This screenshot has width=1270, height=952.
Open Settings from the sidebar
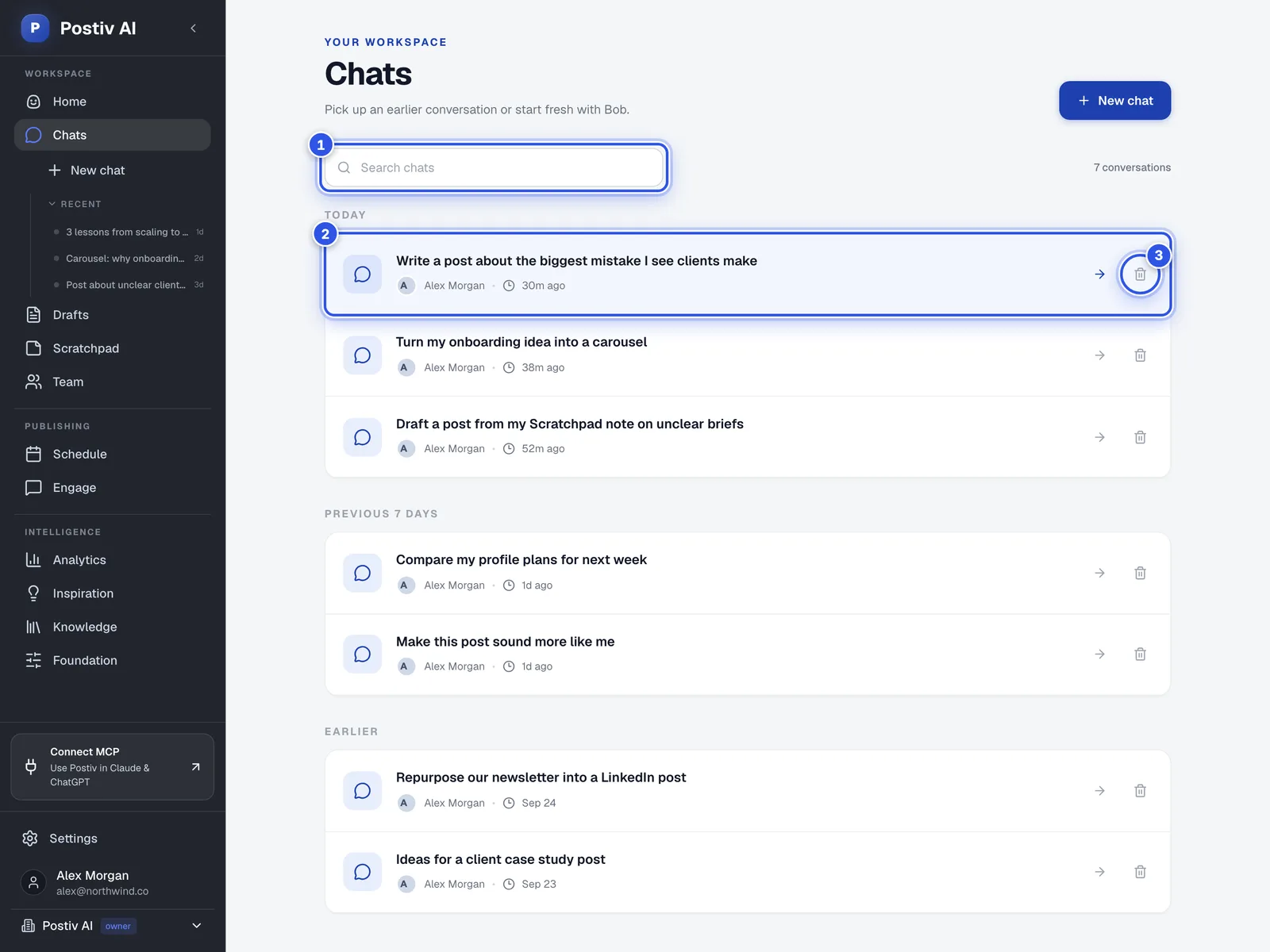112,839
